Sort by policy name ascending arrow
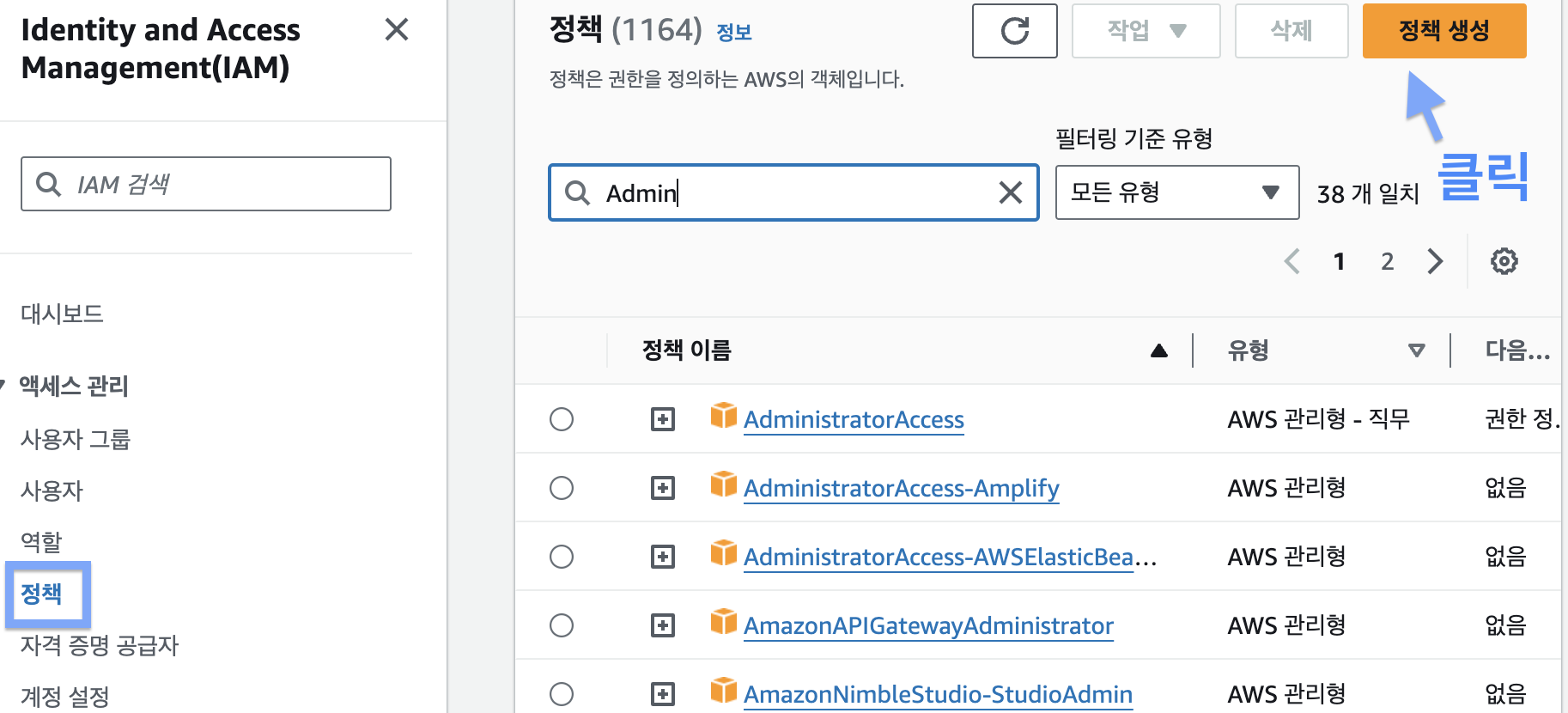Viewport: 1568px width, 713px height. 1158,350
